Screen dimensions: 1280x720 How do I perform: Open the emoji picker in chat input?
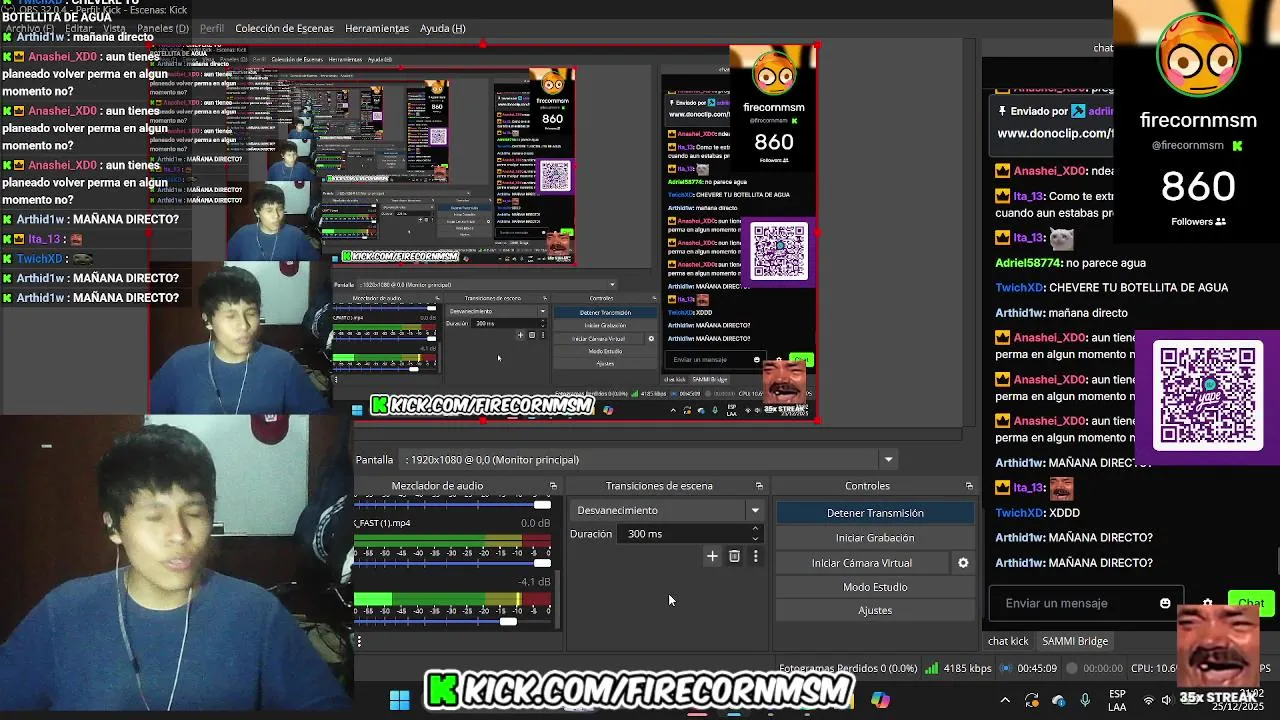[x=1165, y=603]
